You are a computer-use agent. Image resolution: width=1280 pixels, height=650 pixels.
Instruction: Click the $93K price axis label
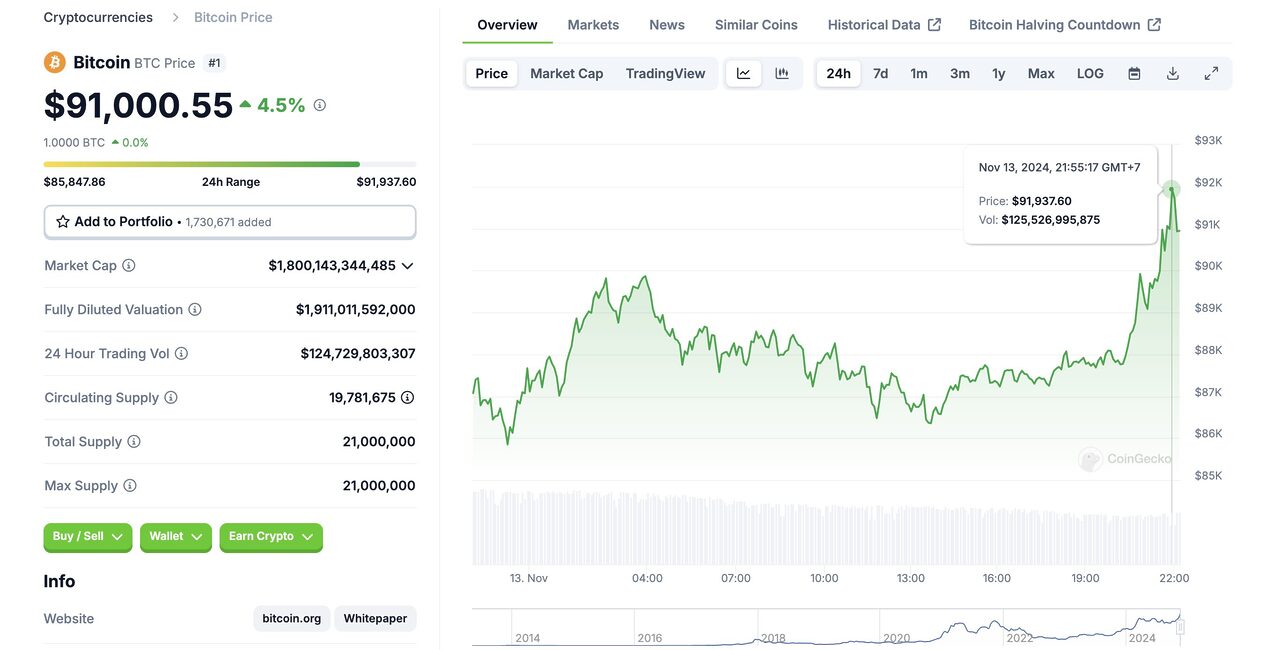click(x=1209, y=141)
